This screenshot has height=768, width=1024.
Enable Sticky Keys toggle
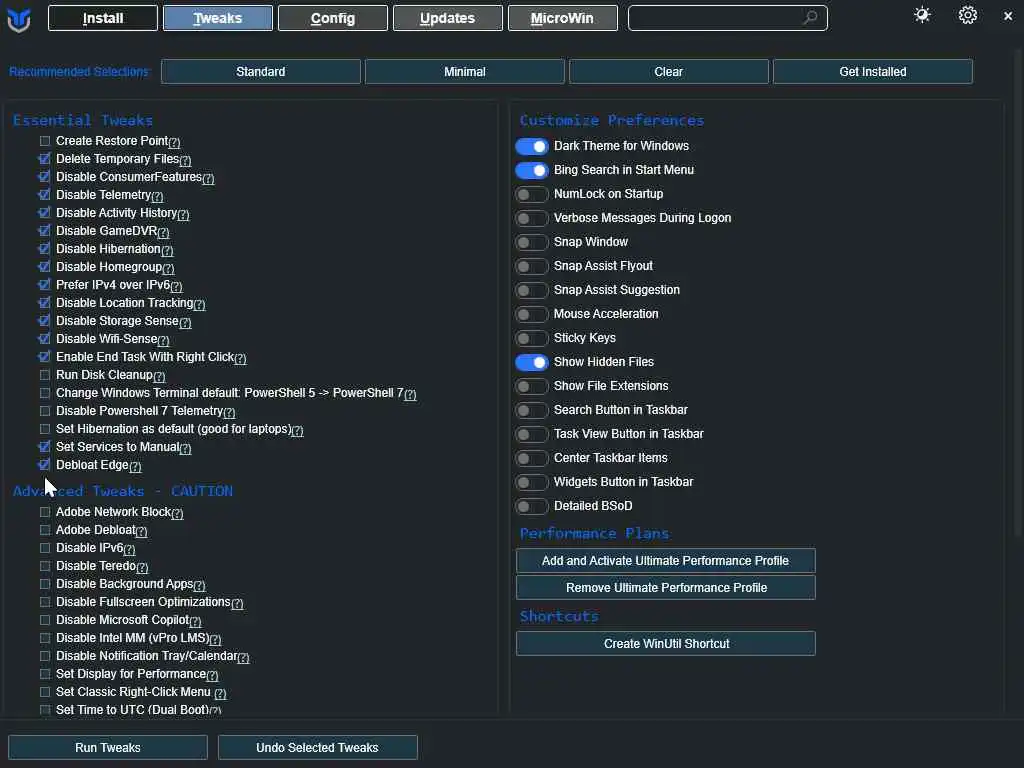(x=532, y=338)
